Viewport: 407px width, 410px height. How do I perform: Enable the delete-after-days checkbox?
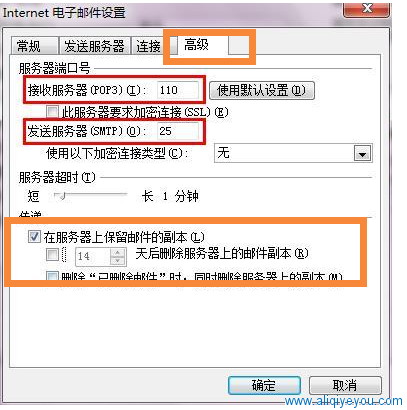[52, 255]
